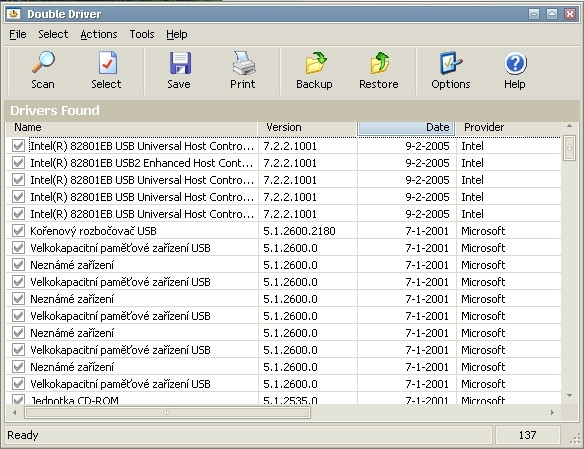Toggle checkbox for Intel USB2 Enhanced Host Controller

(18, 163)
